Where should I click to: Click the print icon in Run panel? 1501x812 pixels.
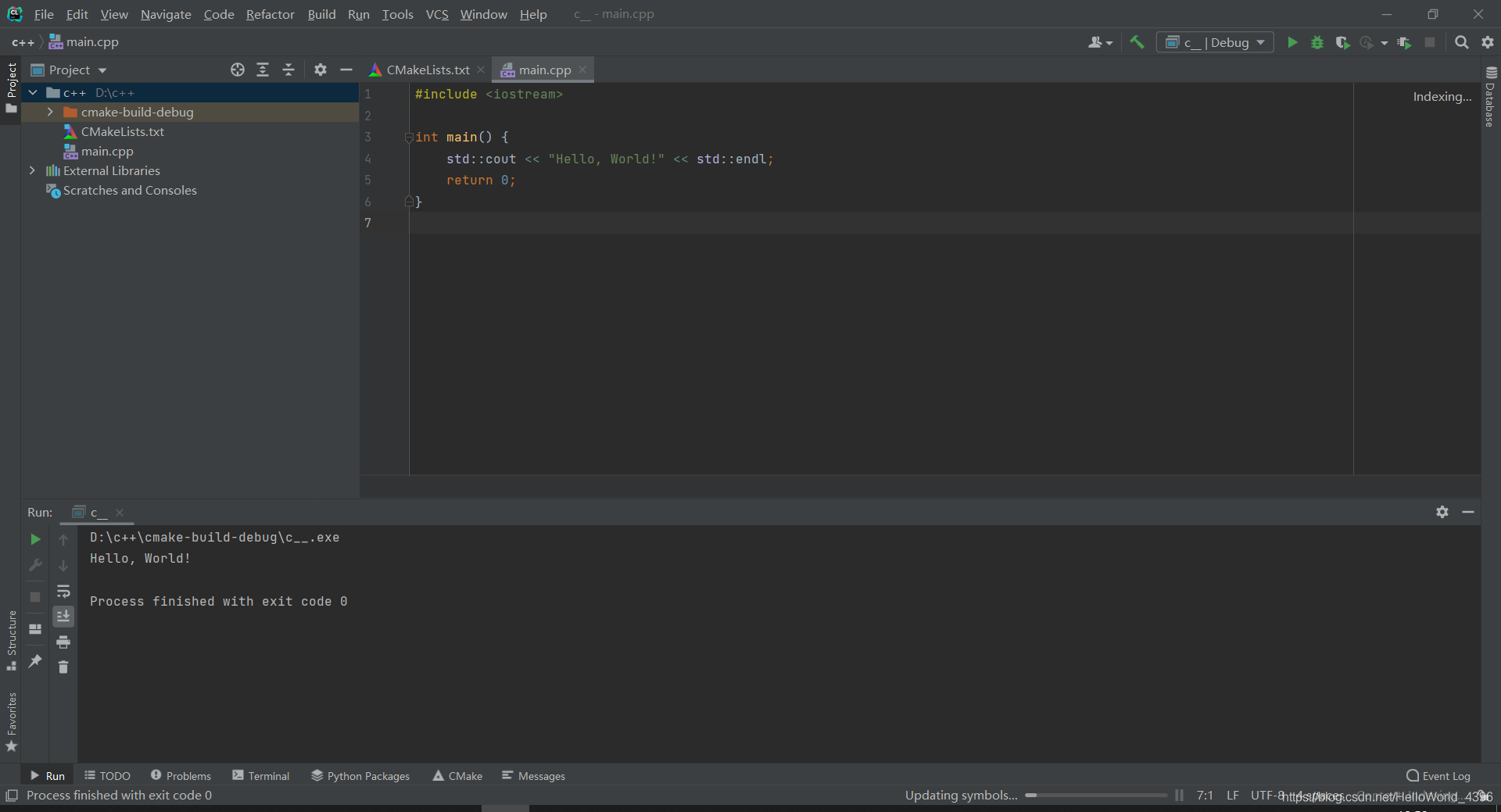[x=63, y=642]
